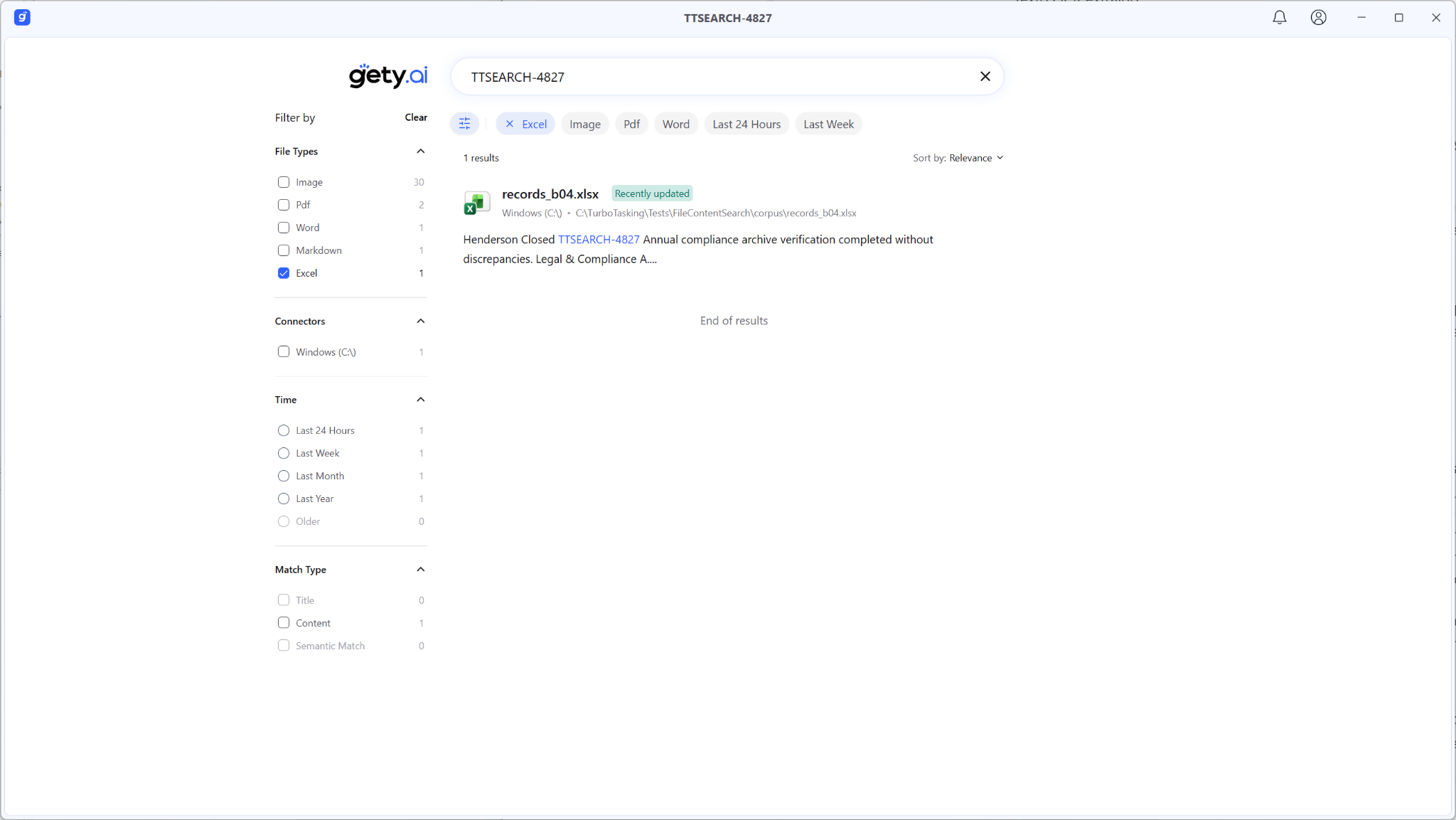This screenshot has height=820, width=1456.
Task: Select the Last Year radio option
Action: [x=284, y=499]
